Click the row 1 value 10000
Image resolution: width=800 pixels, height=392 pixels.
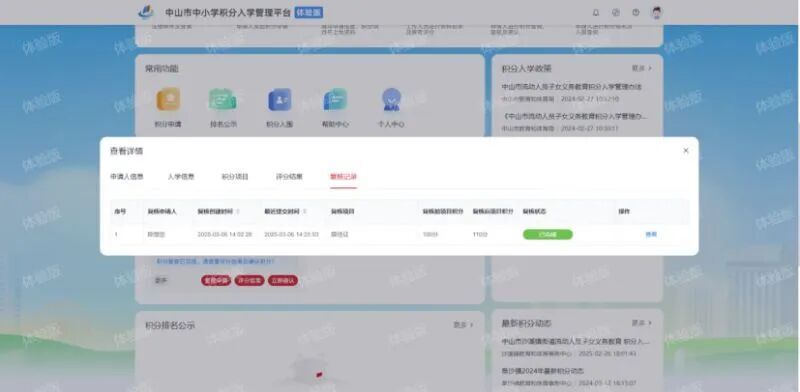pos(430,235)
